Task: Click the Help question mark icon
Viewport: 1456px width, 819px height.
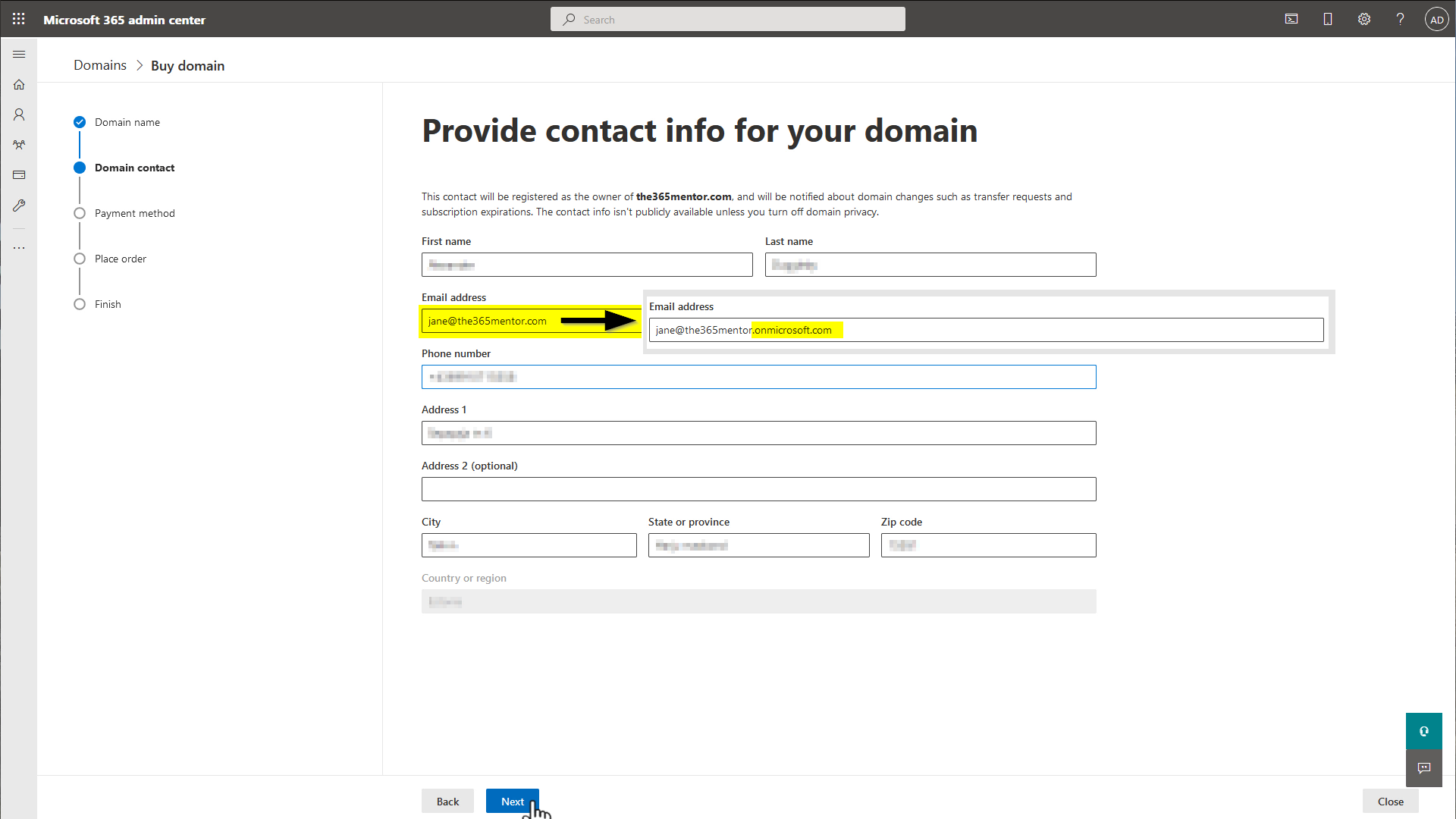Action: tap(1399, 19)
